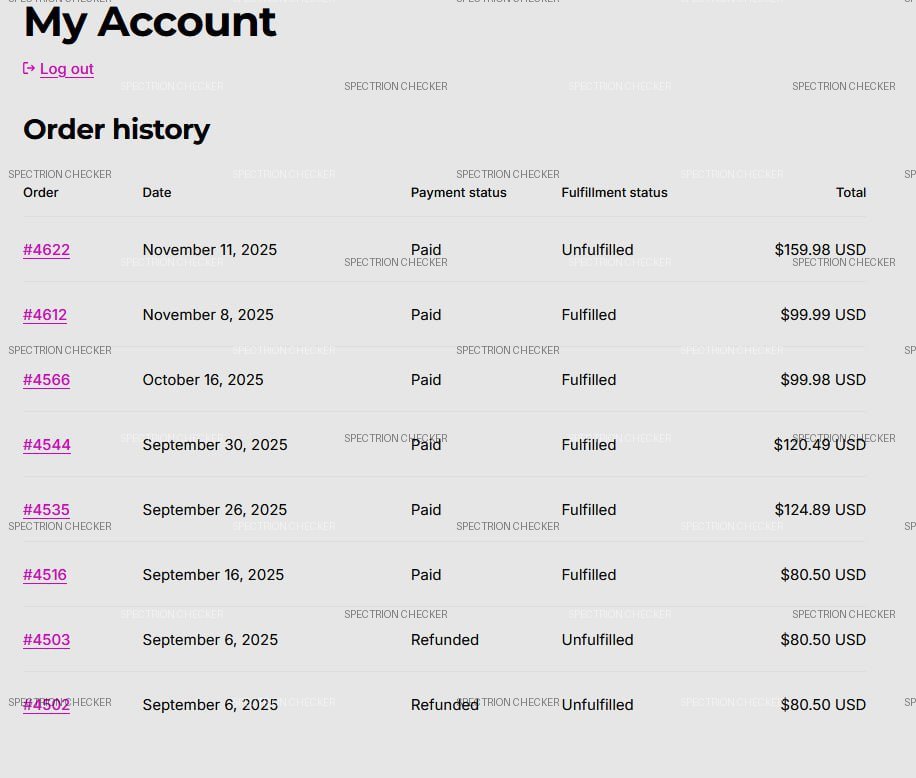The image size is (916, 778).
Task: Open refunded order #4503
Action: 46,640
